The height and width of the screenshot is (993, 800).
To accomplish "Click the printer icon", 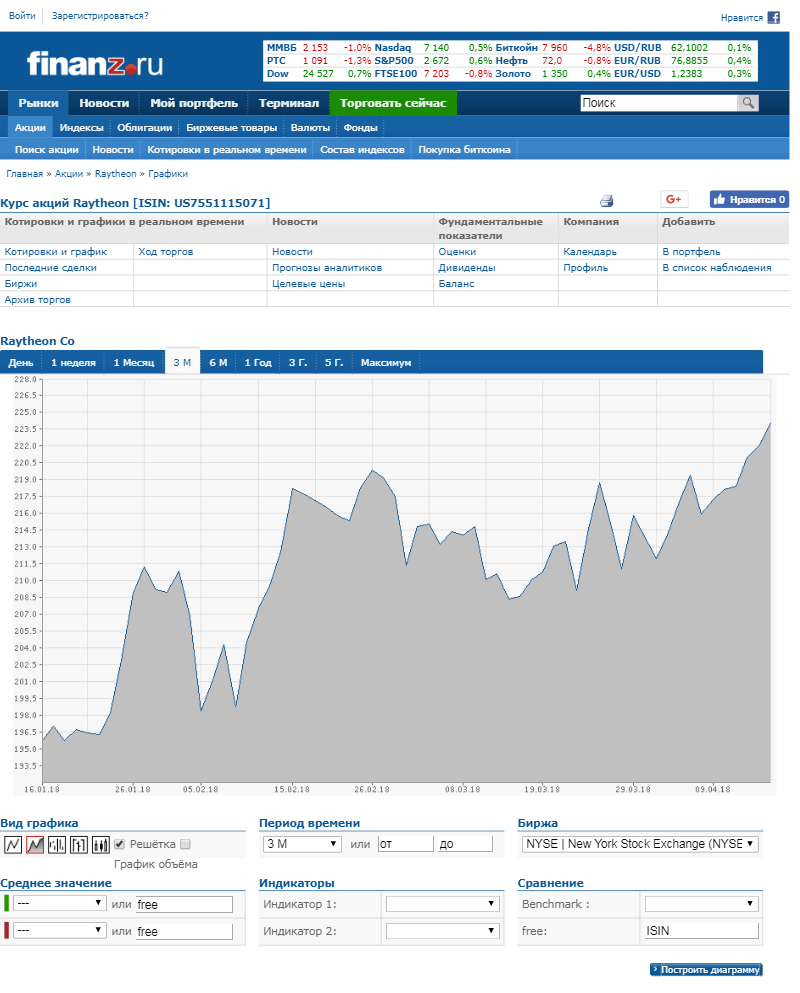I will (607, 201).
